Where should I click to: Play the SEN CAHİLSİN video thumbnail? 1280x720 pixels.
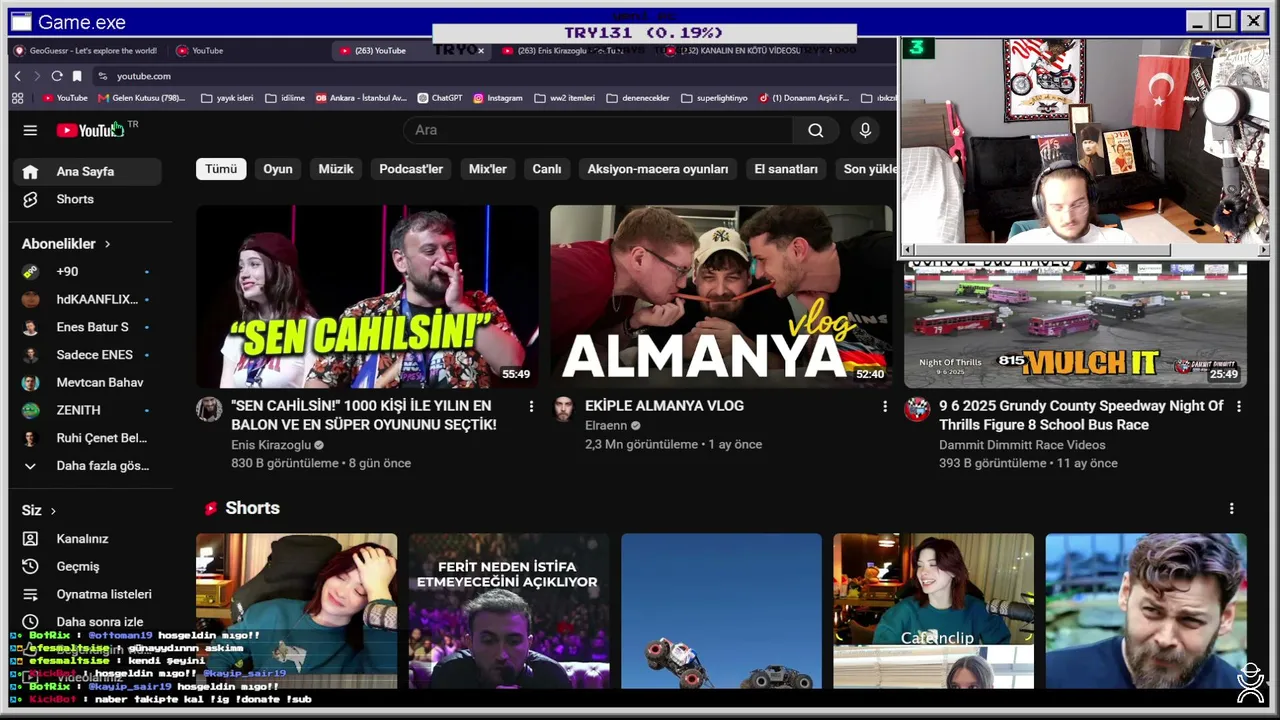point(367,296)
